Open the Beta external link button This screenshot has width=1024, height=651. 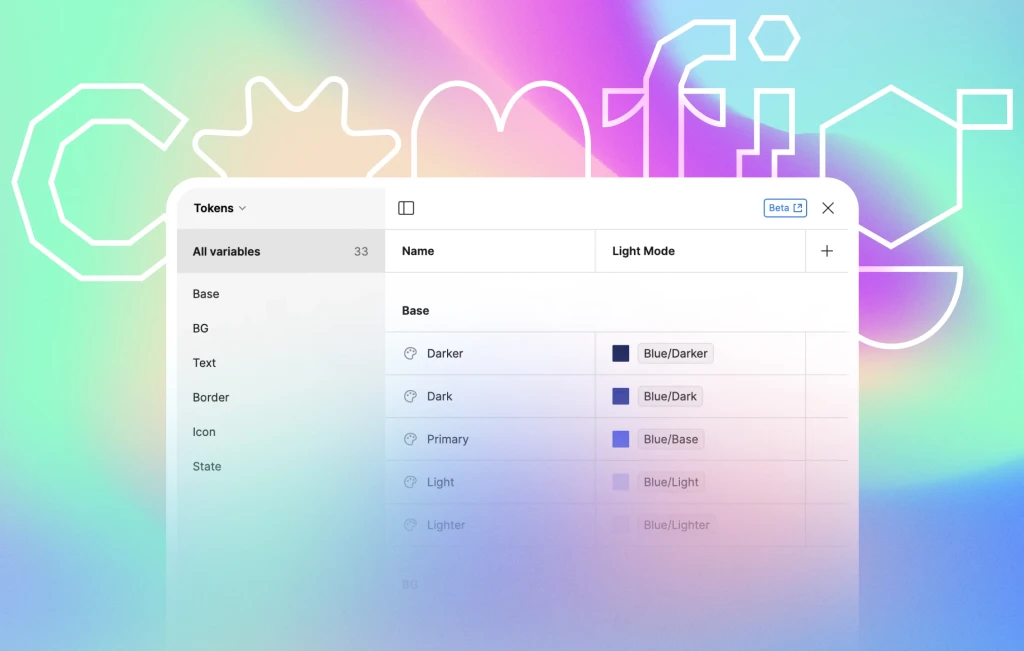pos(785,208)
